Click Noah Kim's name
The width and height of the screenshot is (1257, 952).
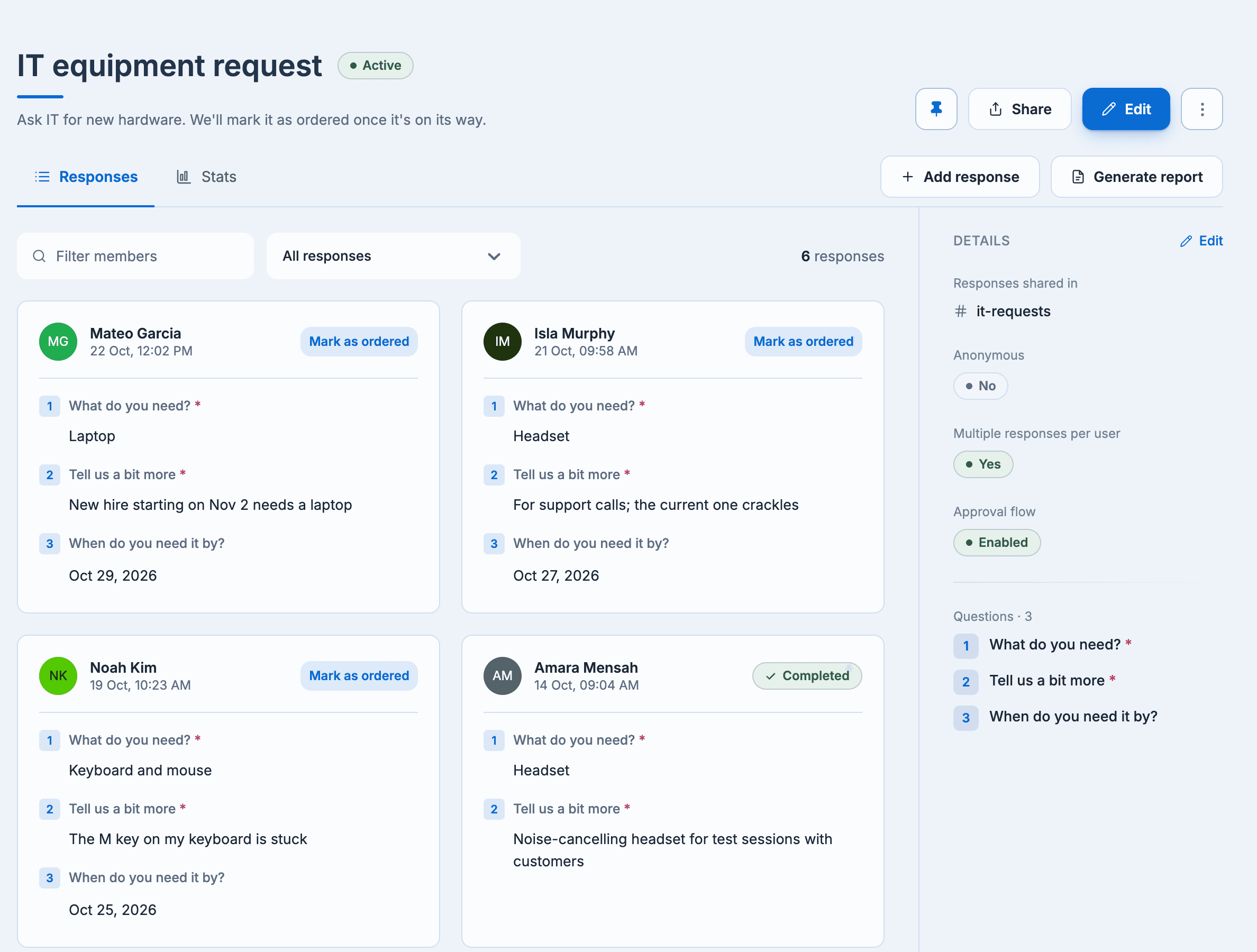click(123, 667)
